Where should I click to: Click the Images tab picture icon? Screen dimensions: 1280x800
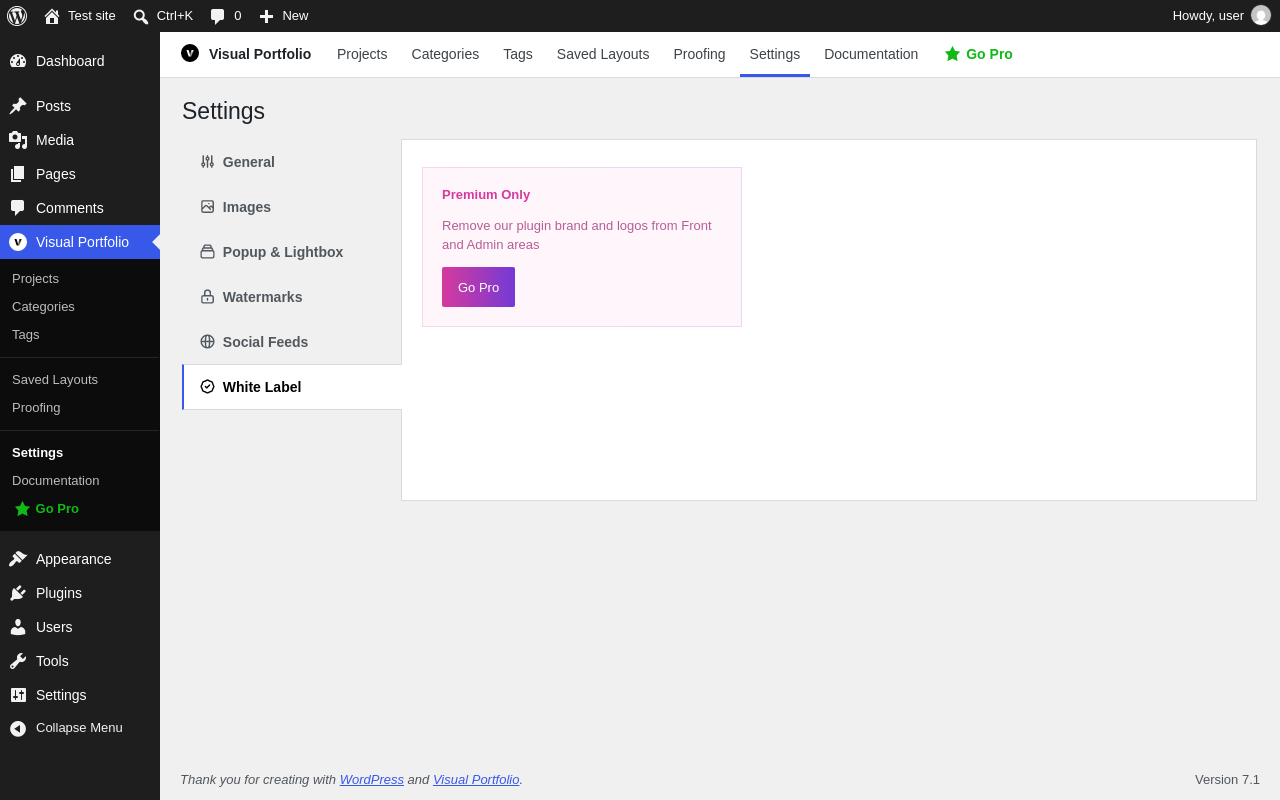pyautogui.click(x=207, y=206)
